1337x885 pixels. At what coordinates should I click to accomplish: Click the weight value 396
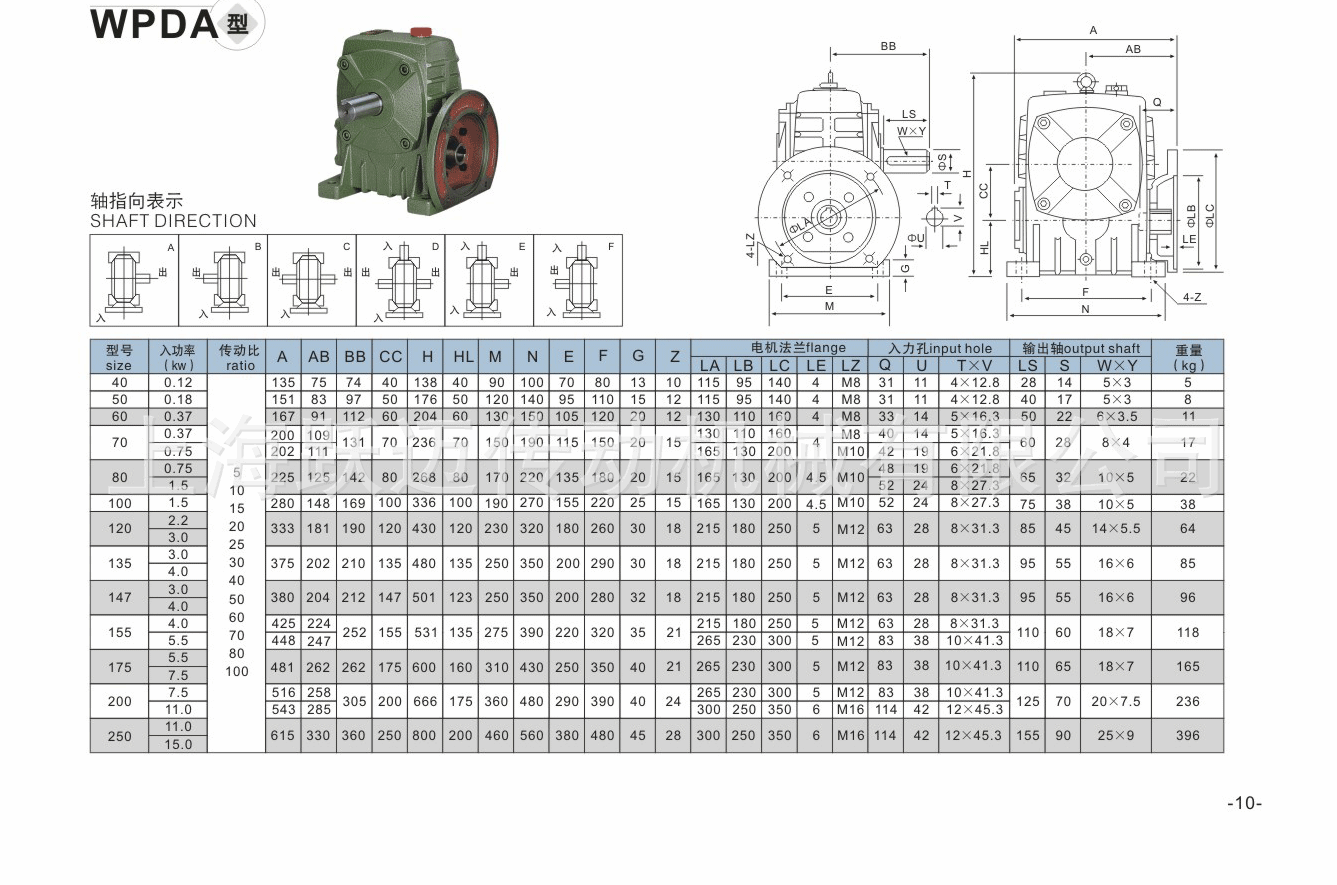tap(1188, 735)
